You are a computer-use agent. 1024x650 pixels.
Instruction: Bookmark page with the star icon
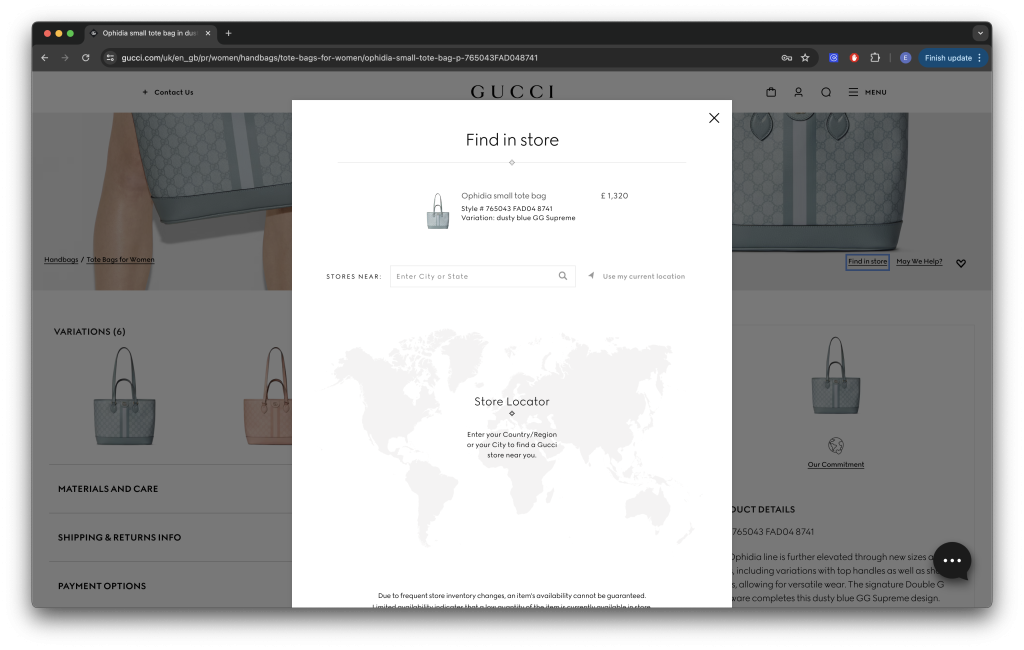(x=805, y=58)
